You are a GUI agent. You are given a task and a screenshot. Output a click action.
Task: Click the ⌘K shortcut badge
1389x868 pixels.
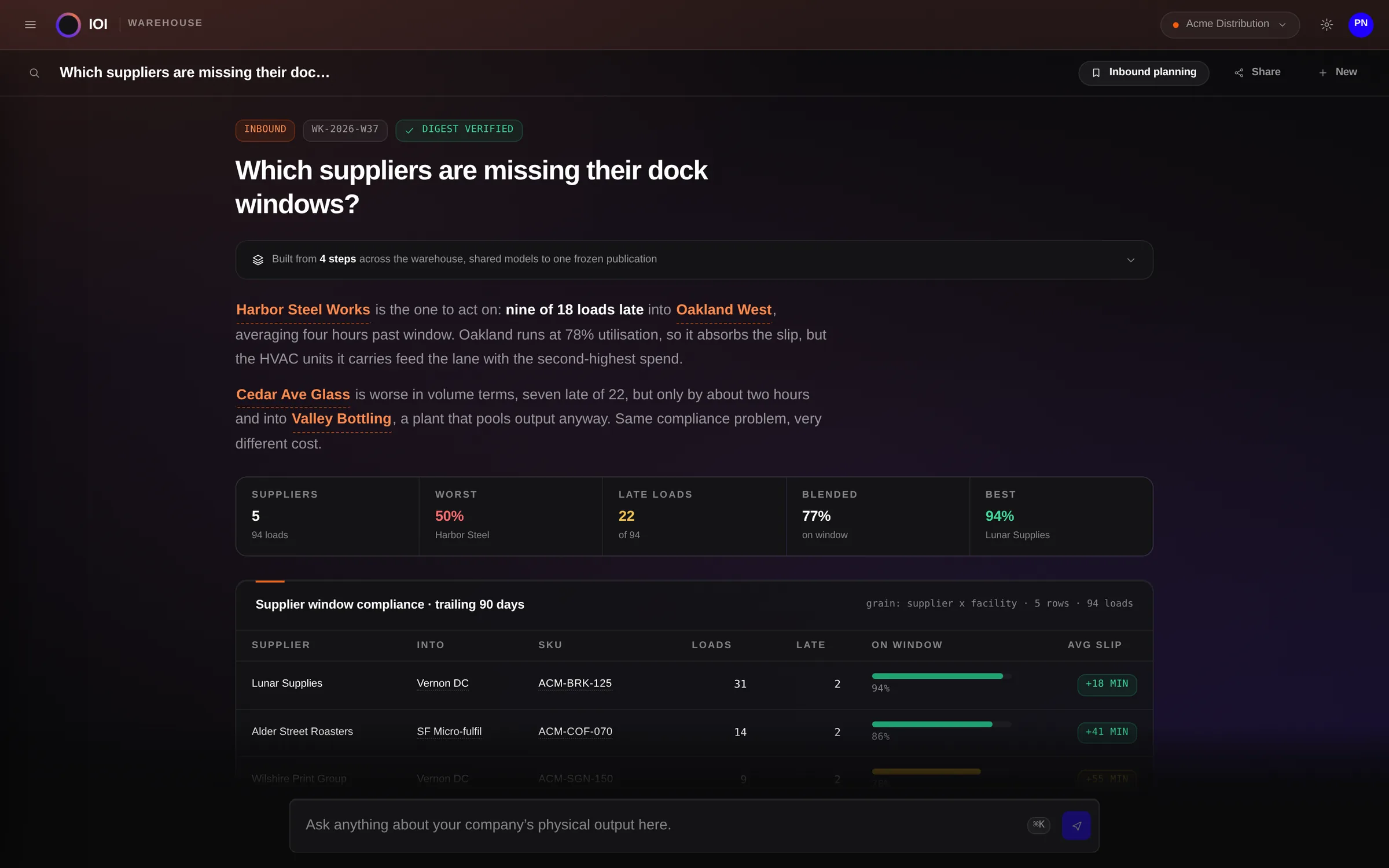tap(1039, 825)
